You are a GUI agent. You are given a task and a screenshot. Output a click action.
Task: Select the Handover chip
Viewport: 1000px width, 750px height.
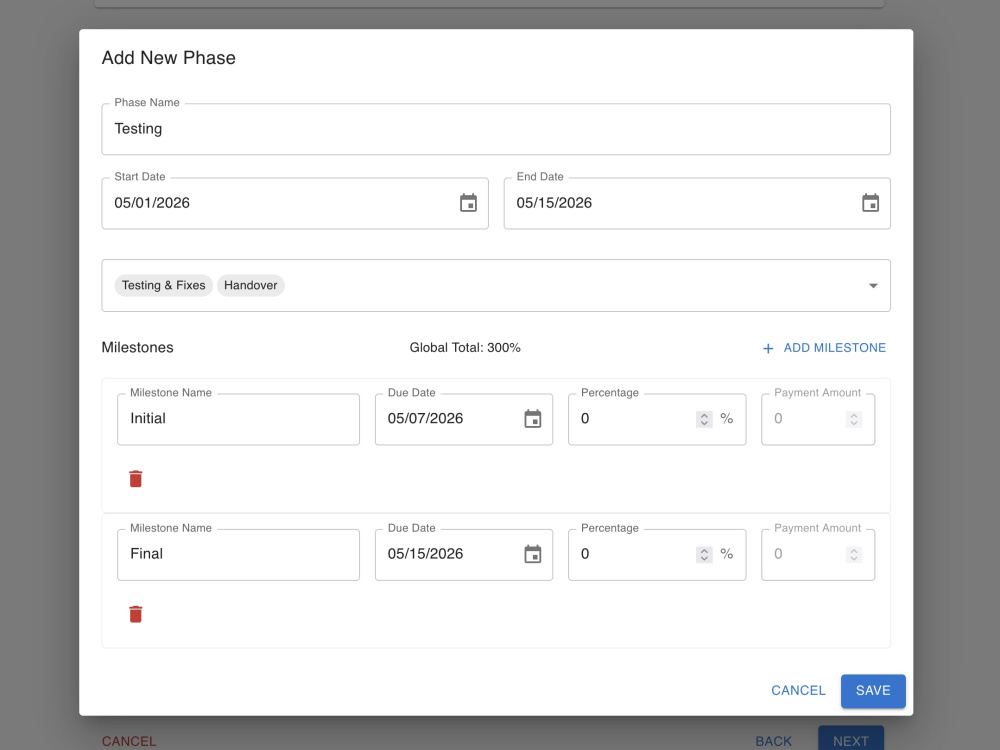tap(251, 285)
